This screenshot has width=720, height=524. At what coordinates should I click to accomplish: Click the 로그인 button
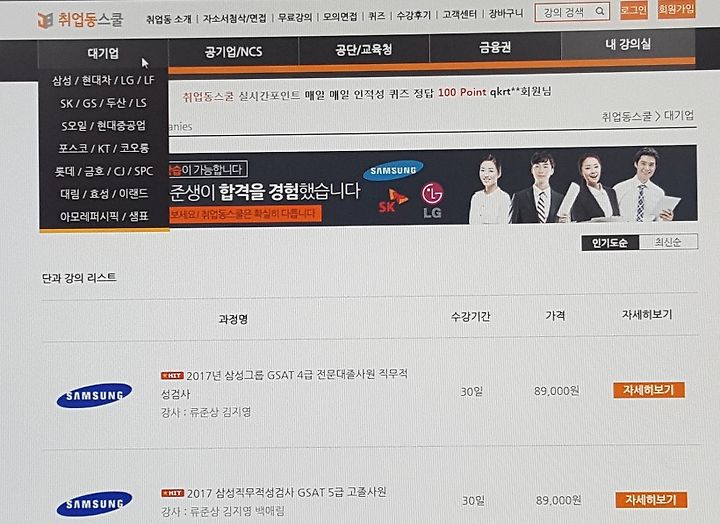(x=634, y=10)
